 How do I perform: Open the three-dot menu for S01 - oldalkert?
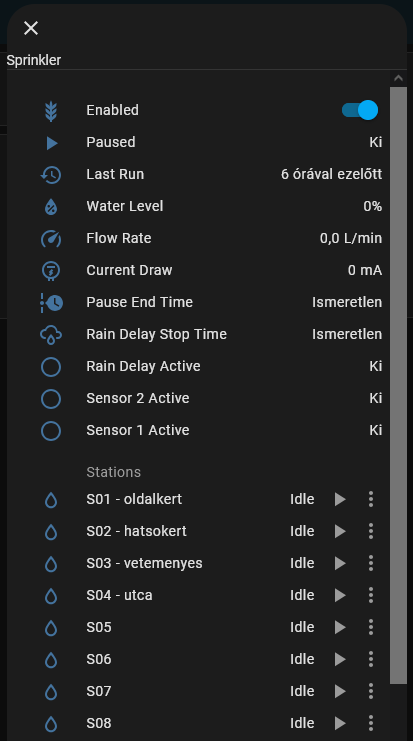click(x=371, y=499)
